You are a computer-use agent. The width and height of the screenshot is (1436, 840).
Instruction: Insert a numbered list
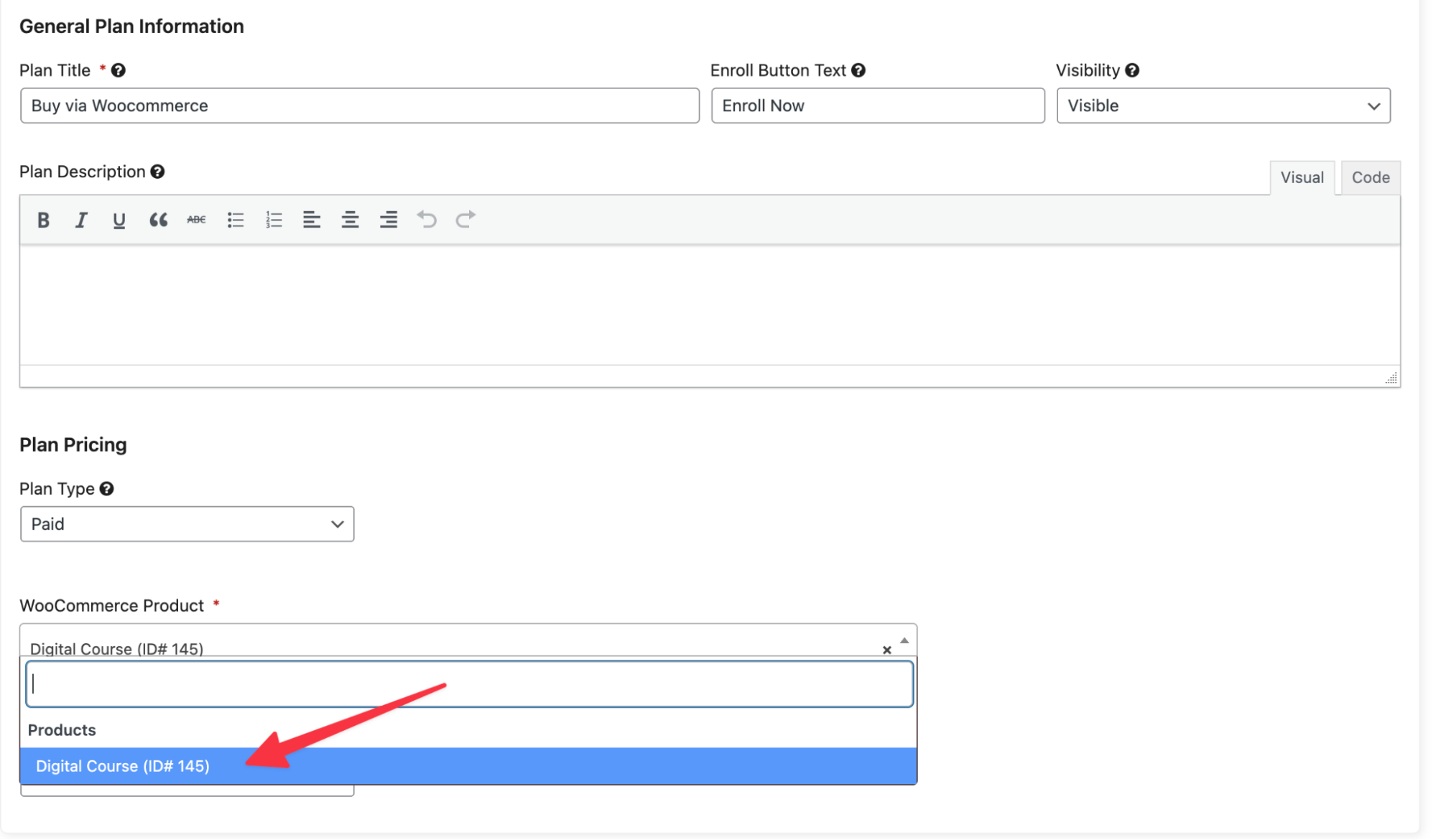coord(274,220)
